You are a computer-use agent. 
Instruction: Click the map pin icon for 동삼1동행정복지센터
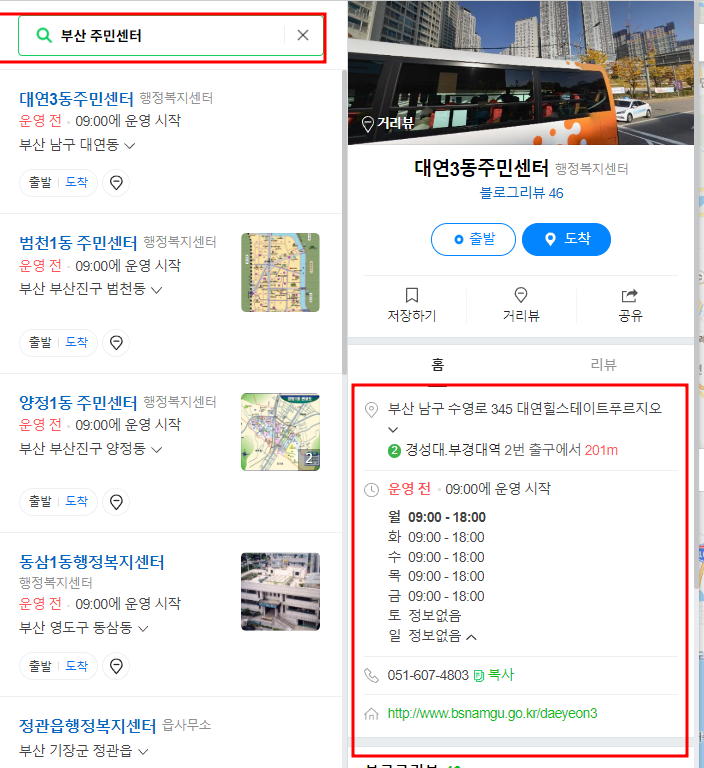click(x=116, y=667)
